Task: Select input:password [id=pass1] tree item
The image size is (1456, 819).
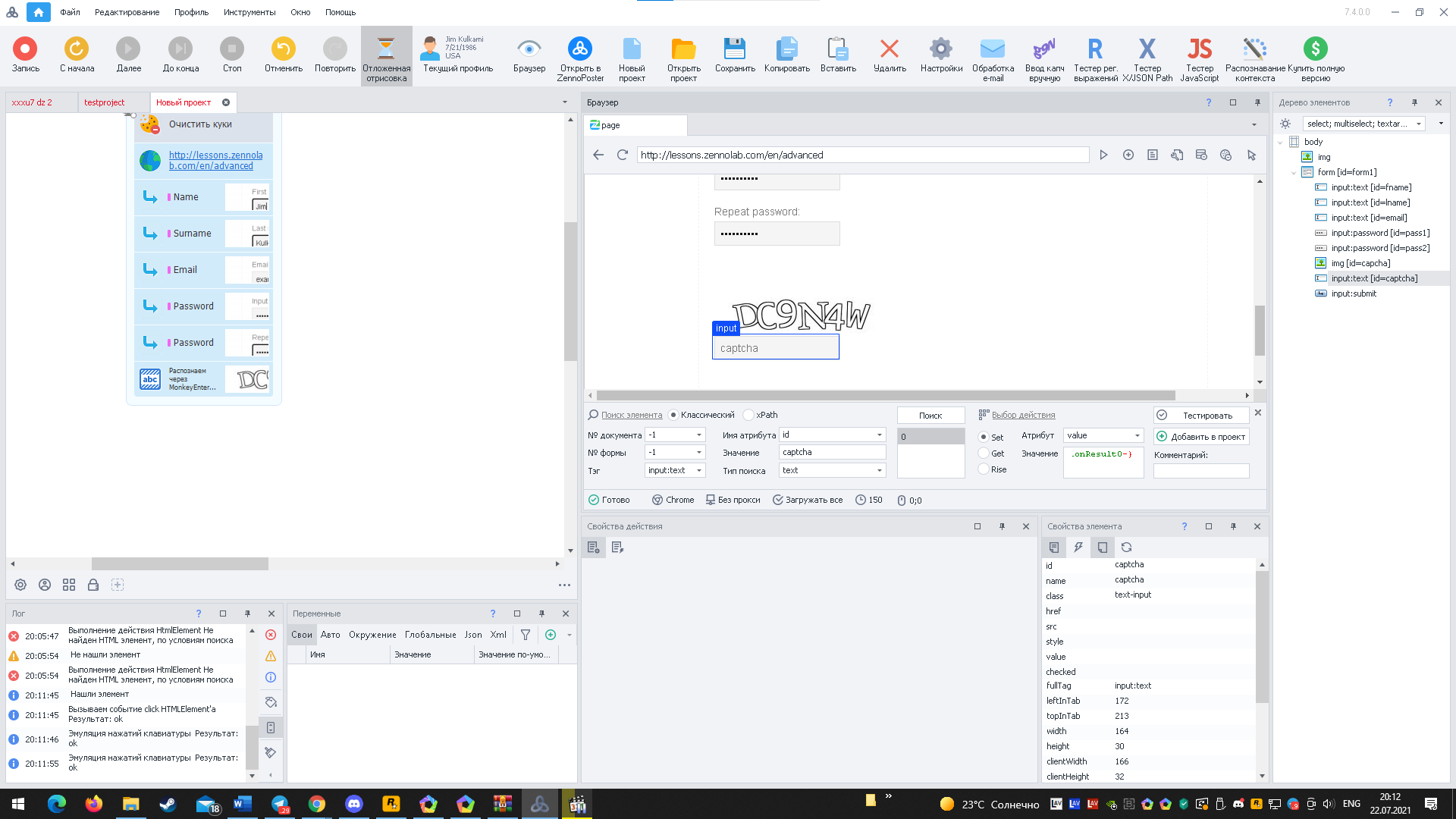Action: tap(1380, 233)
